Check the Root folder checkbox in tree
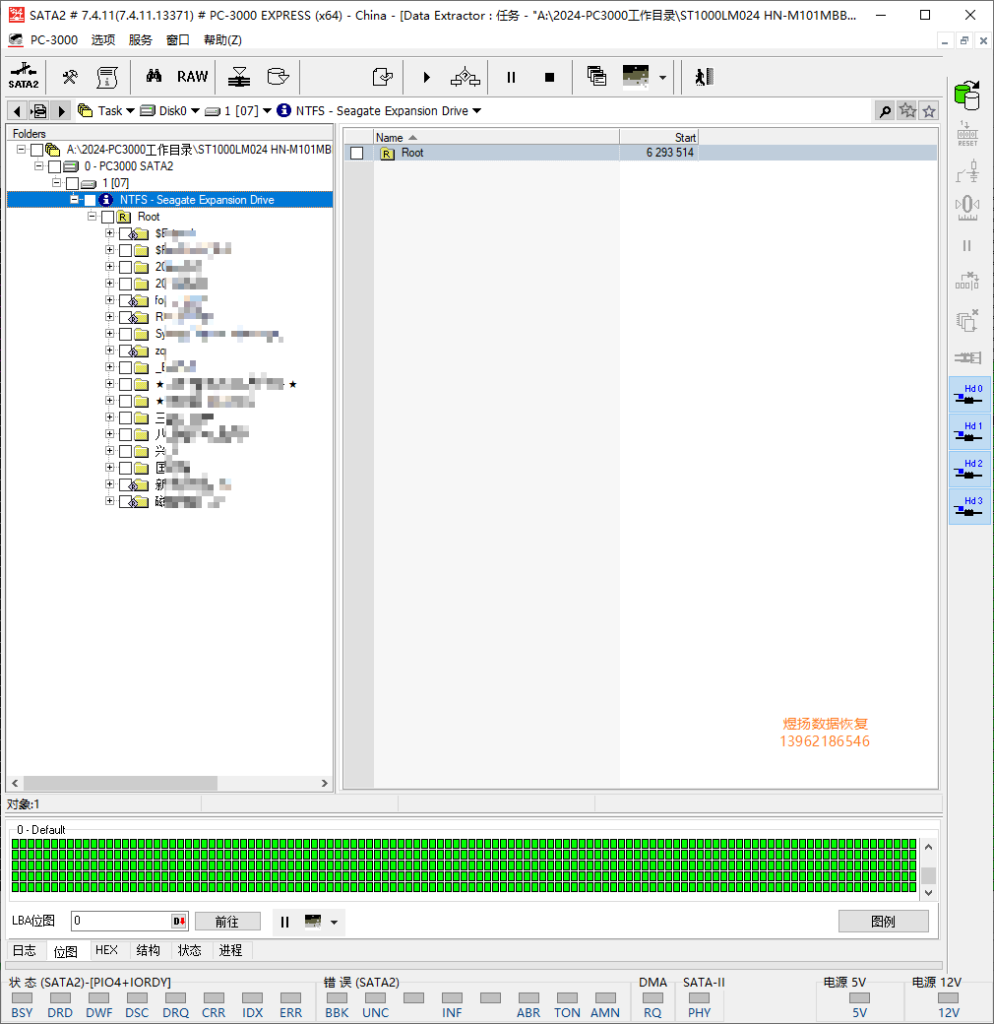This screenshot has width=994, height=1024. click(108, 217)
